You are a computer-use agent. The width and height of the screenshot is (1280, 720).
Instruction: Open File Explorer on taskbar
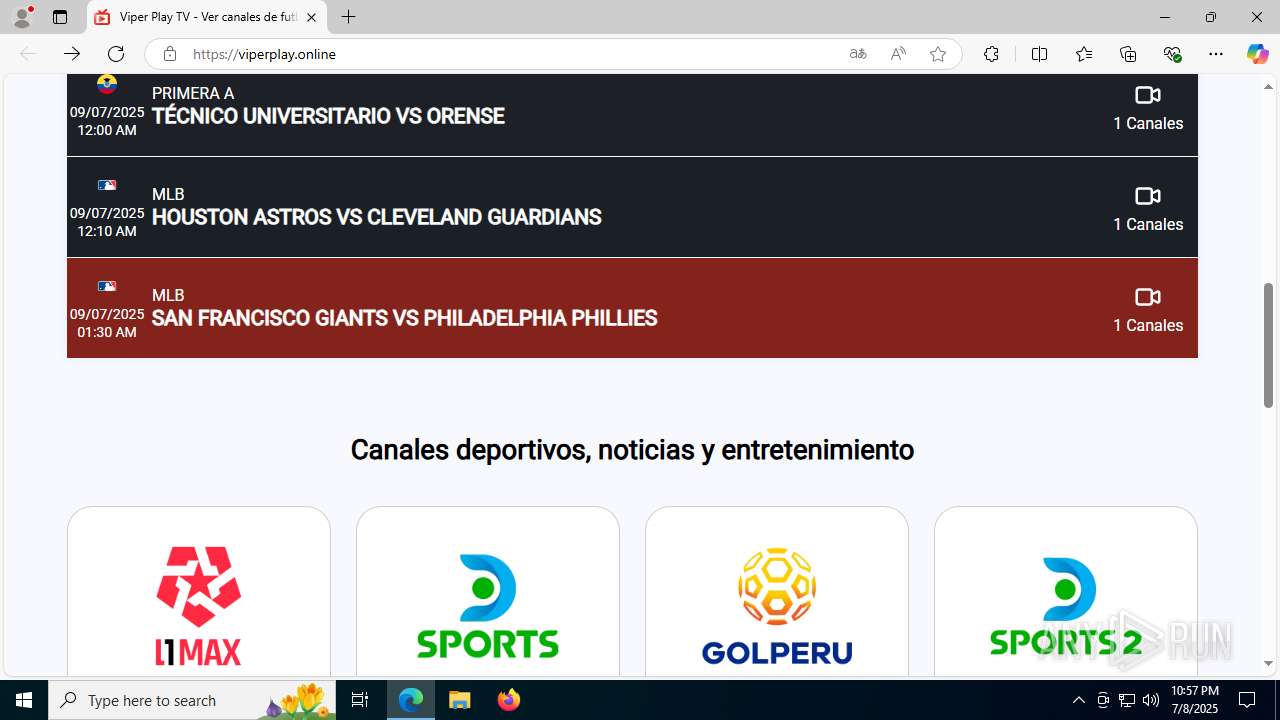(x=460, y=700)
